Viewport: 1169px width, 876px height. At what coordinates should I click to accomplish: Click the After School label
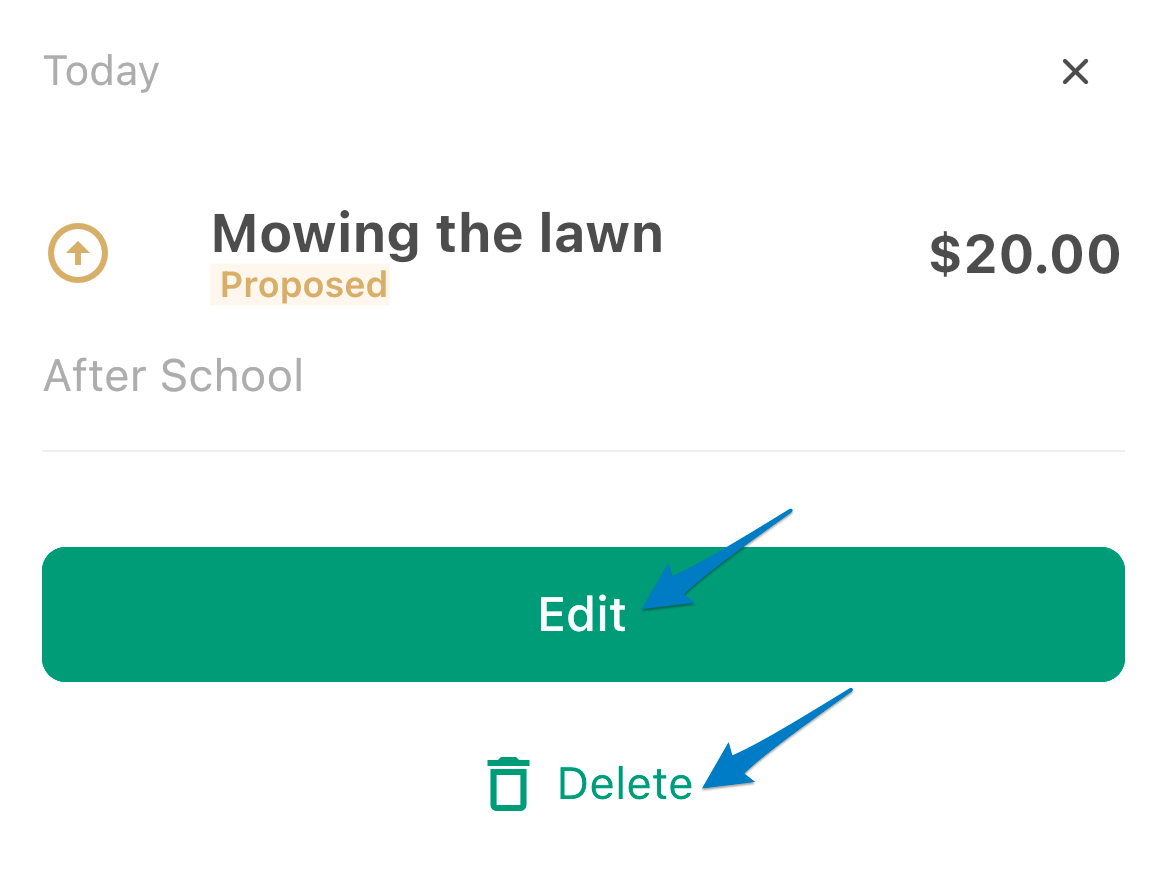coord(173,375)
